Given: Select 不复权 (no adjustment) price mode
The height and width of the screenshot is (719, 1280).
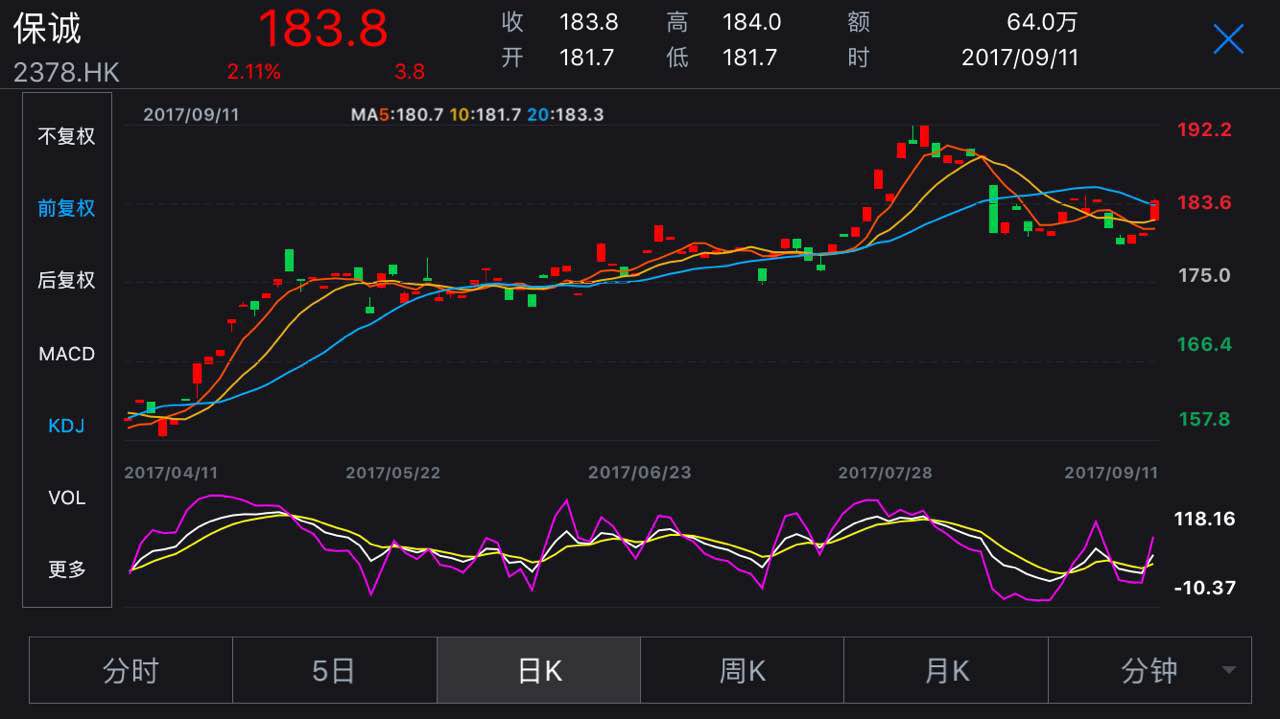Looking at the screenshot, I should click(x=66, y=136).
